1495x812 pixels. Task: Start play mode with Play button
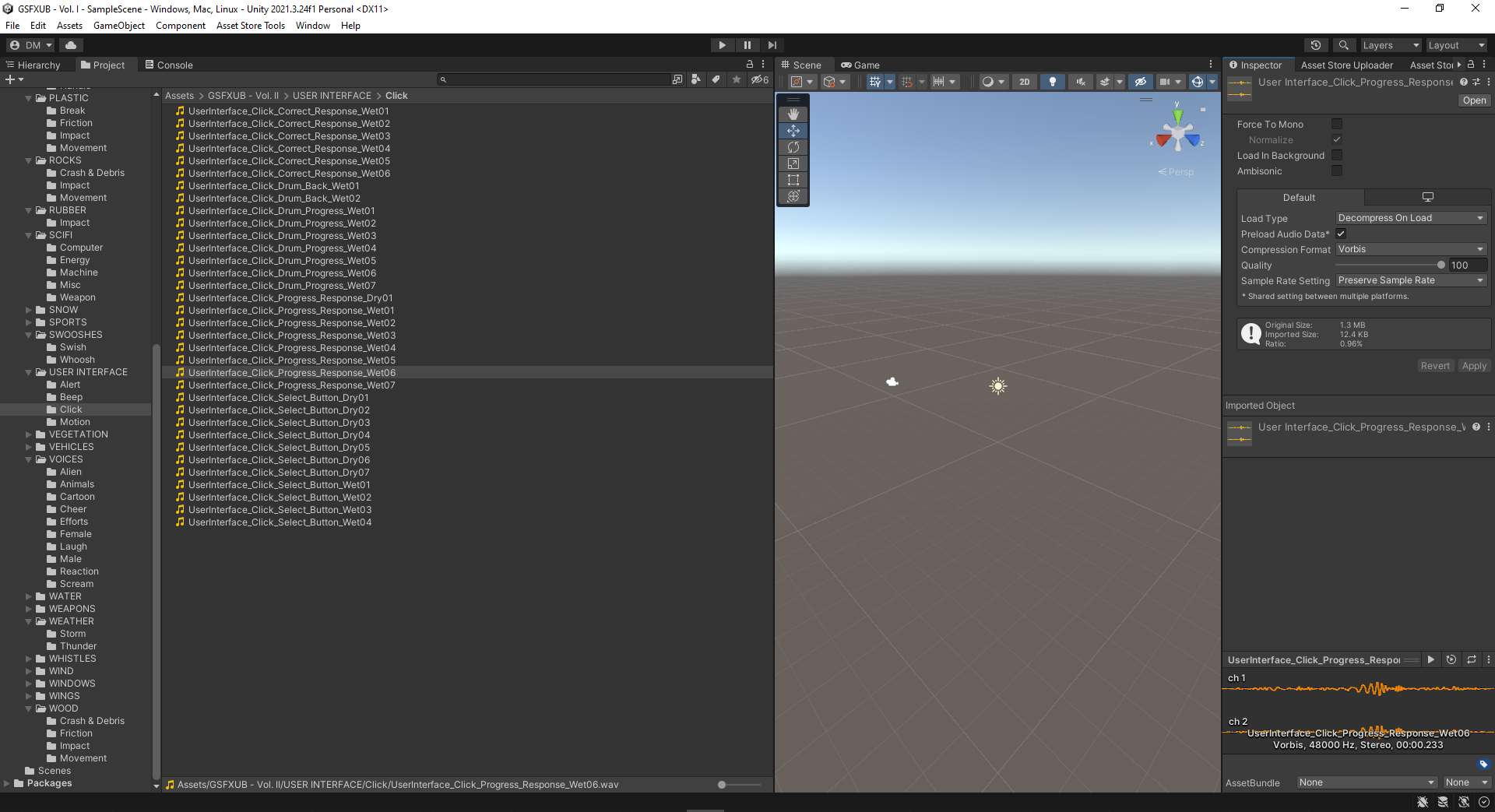click(x=723, y=45)
